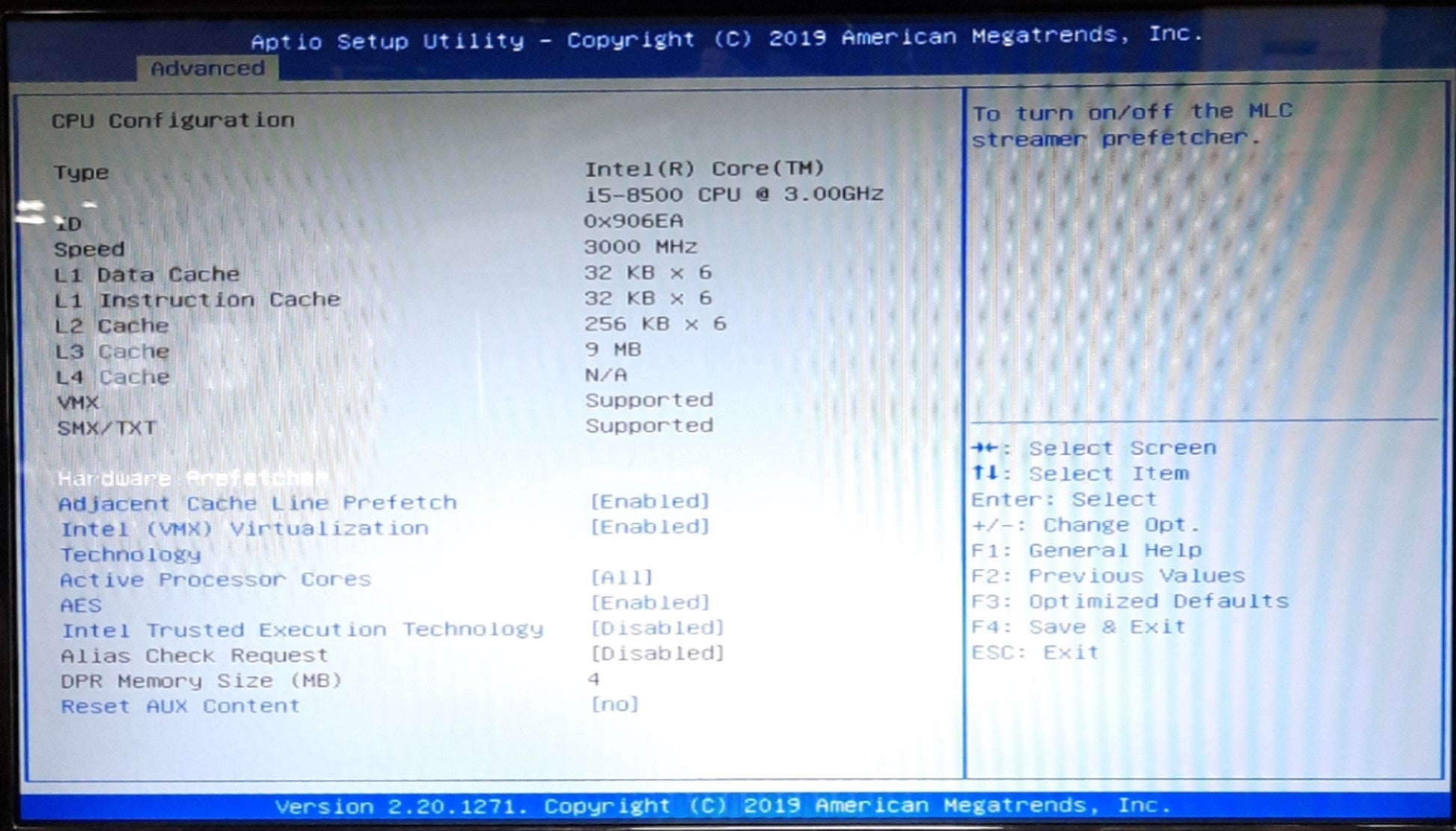Select Intel Trusted Execution Technology label

(302, 630)
